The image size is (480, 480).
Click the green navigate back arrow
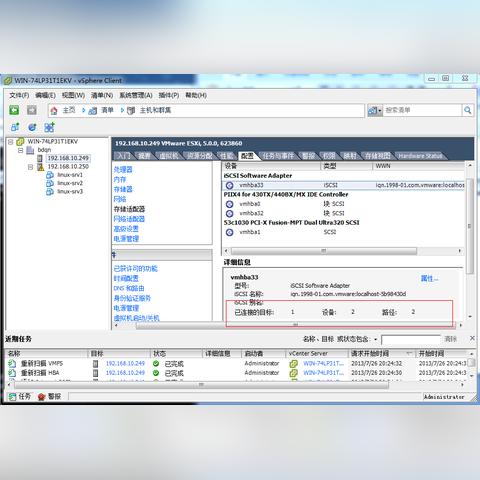[x=14, y=110]
